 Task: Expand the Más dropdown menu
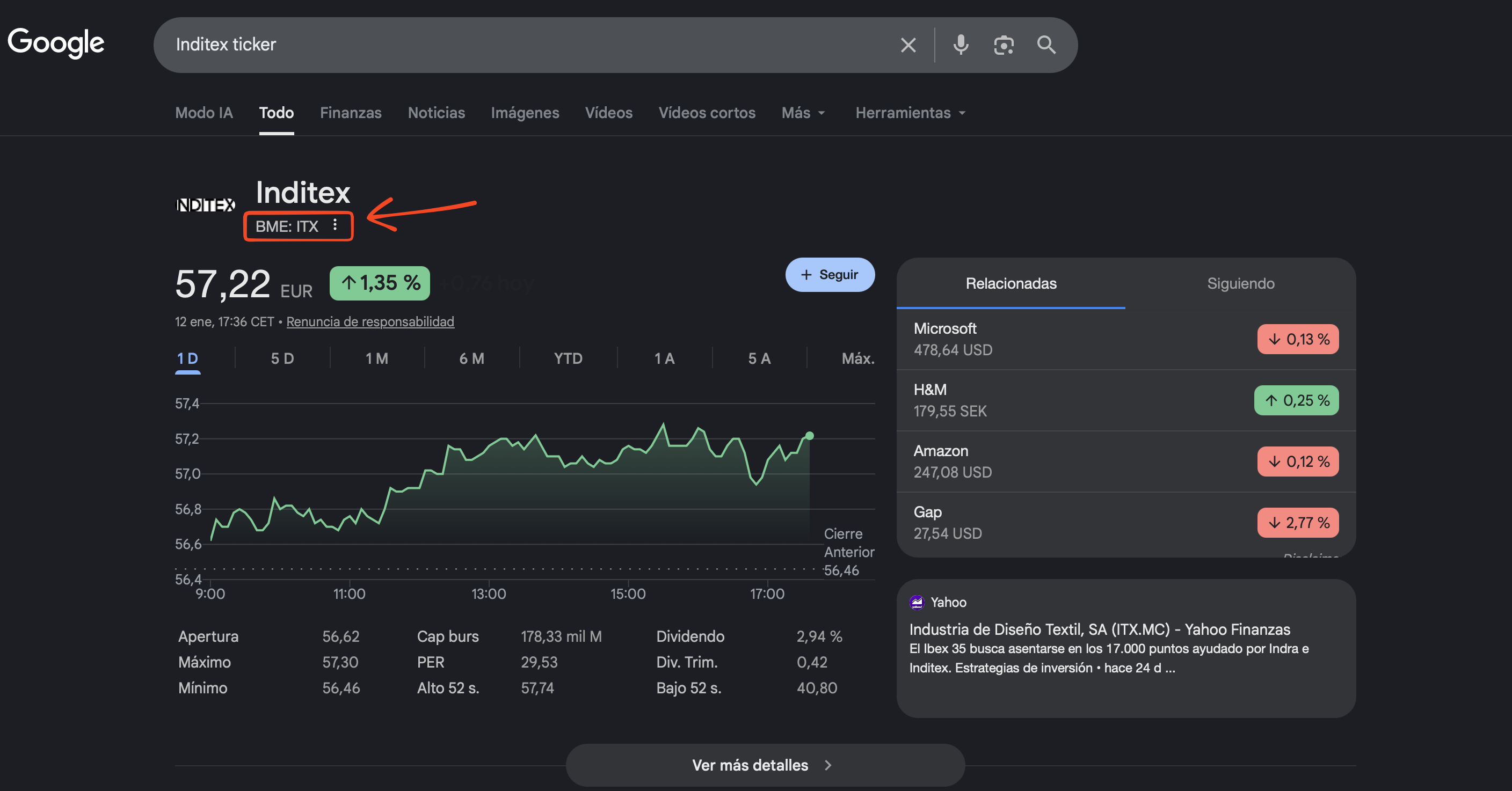pos(803,113)
